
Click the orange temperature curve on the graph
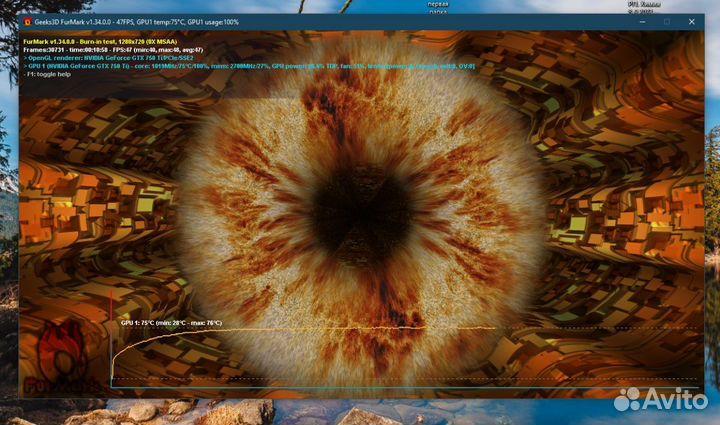pyautogui.click(x=300, y=329)
